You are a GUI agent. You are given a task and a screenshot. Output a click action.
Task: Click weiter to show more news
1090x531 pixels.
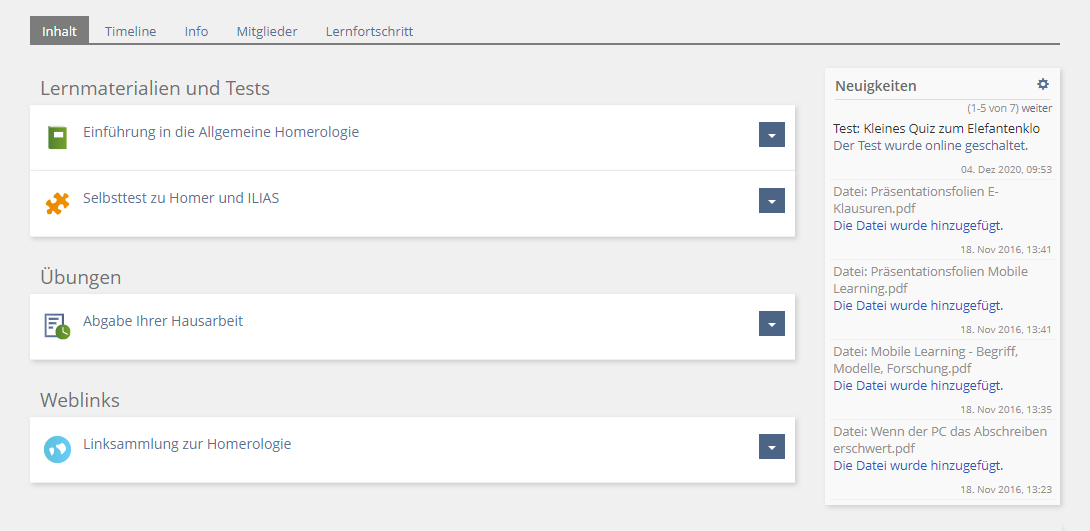[x=1037, y=108]
